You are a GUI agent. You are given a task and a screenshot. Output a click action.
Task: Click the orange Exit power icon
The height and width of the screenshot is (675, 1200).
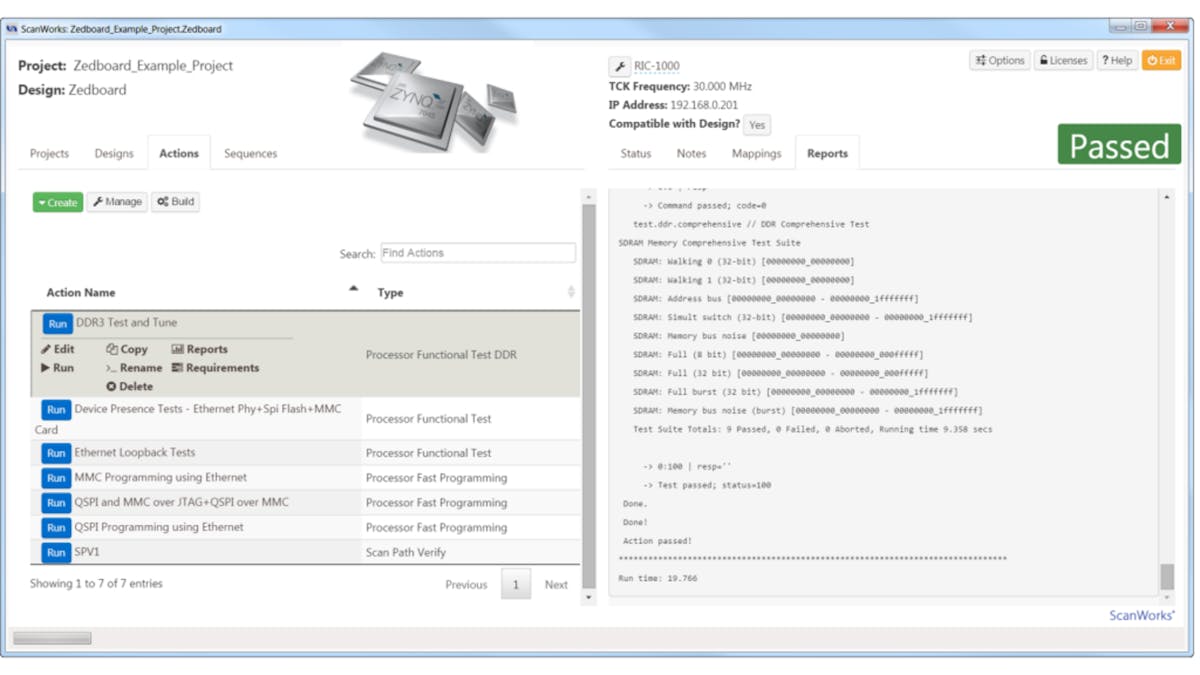pos(1152,60)
